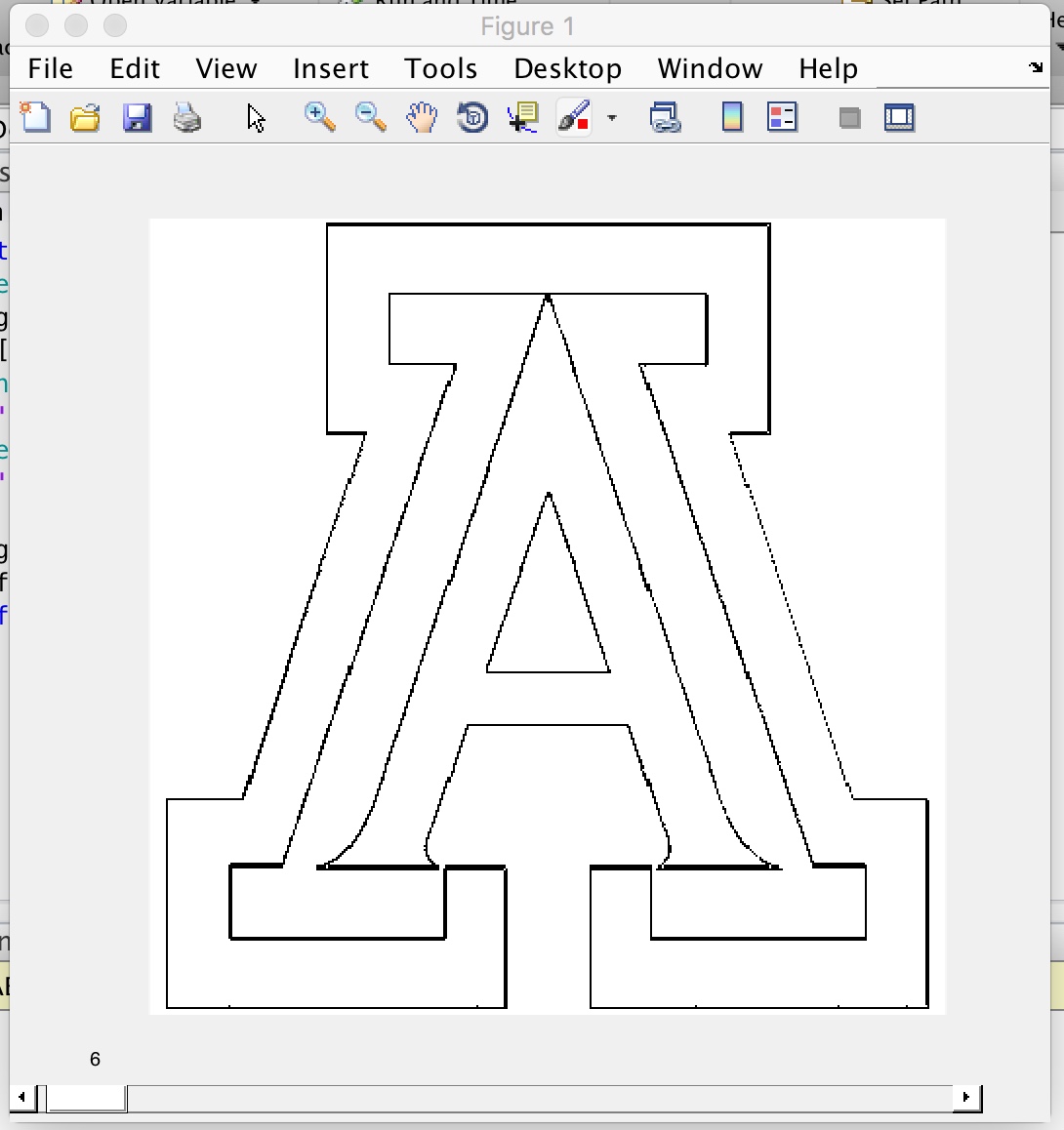1064x1130 pixels.
Task: Print the figure using the printer icon
Action: tap(188, 117)
